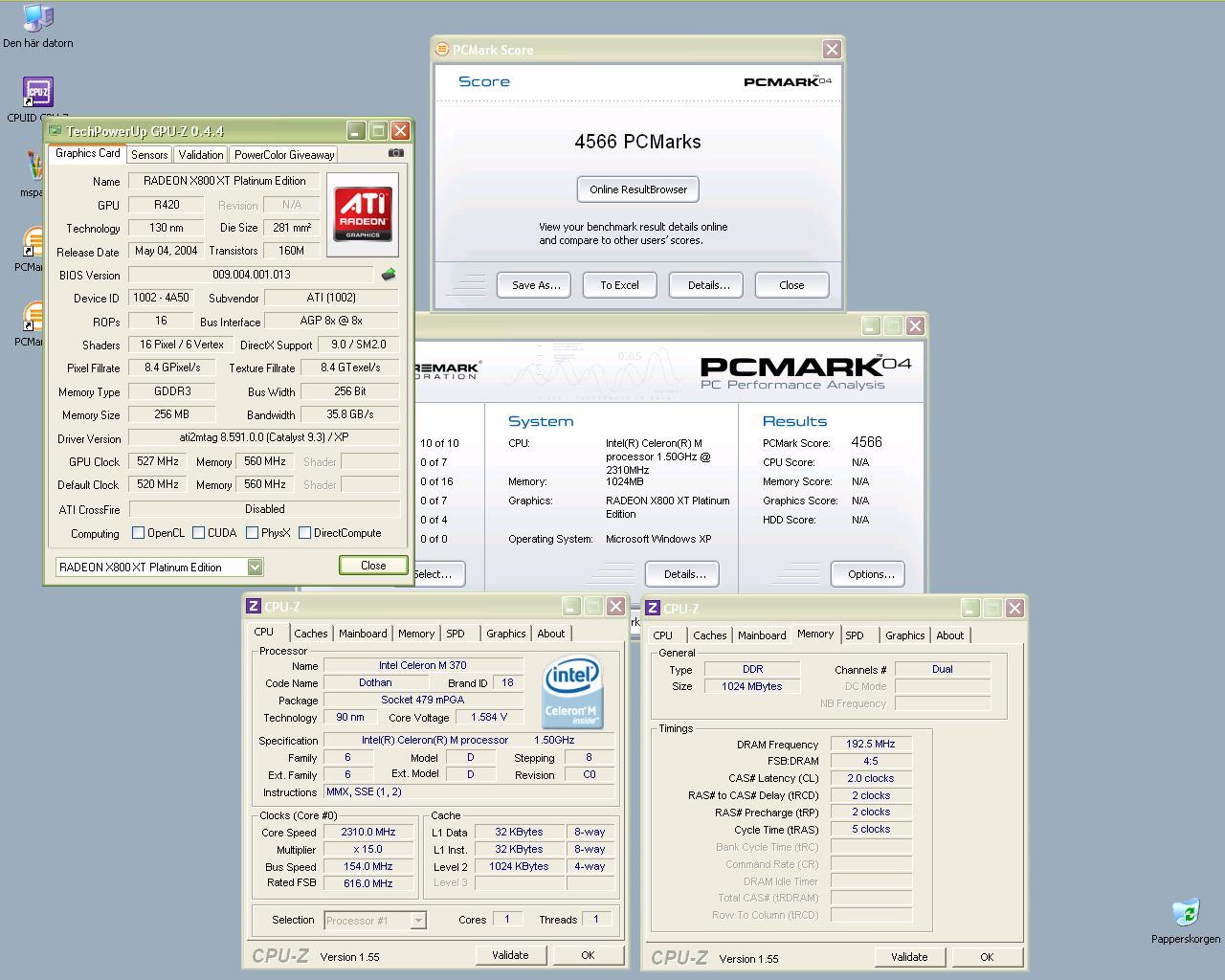Open Caches tab in left CPU-Z window
The height and width of the screenshot is (980, 1225).
click(x=311, y=634)
